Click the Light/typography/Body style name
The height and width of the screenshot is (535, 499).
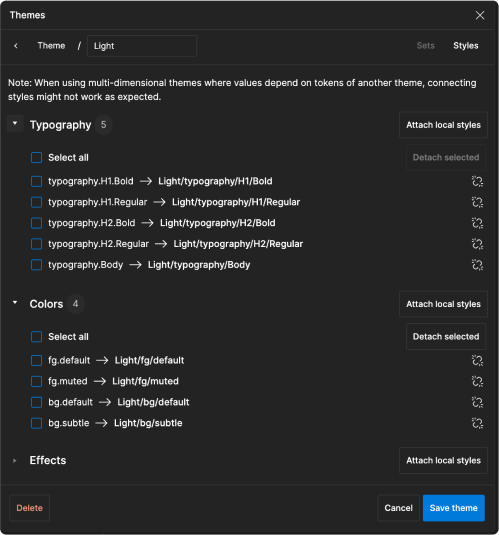199,265
